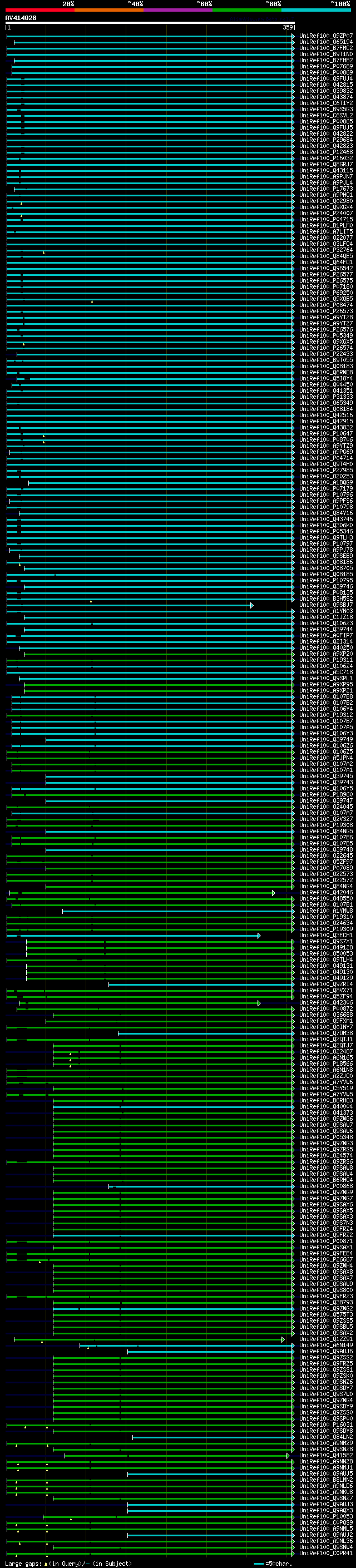356x1568 pixels.
Task: Select label UniRef100_P12468
Action: coord(325,152)
